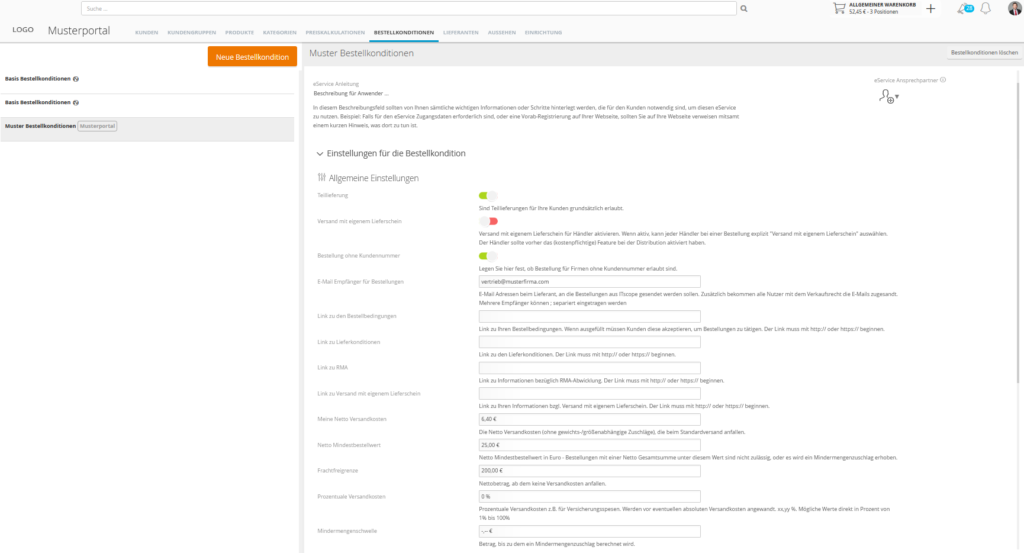Focus the top search field
Viewport: 1024px width, 553px height.
[409, 8]
